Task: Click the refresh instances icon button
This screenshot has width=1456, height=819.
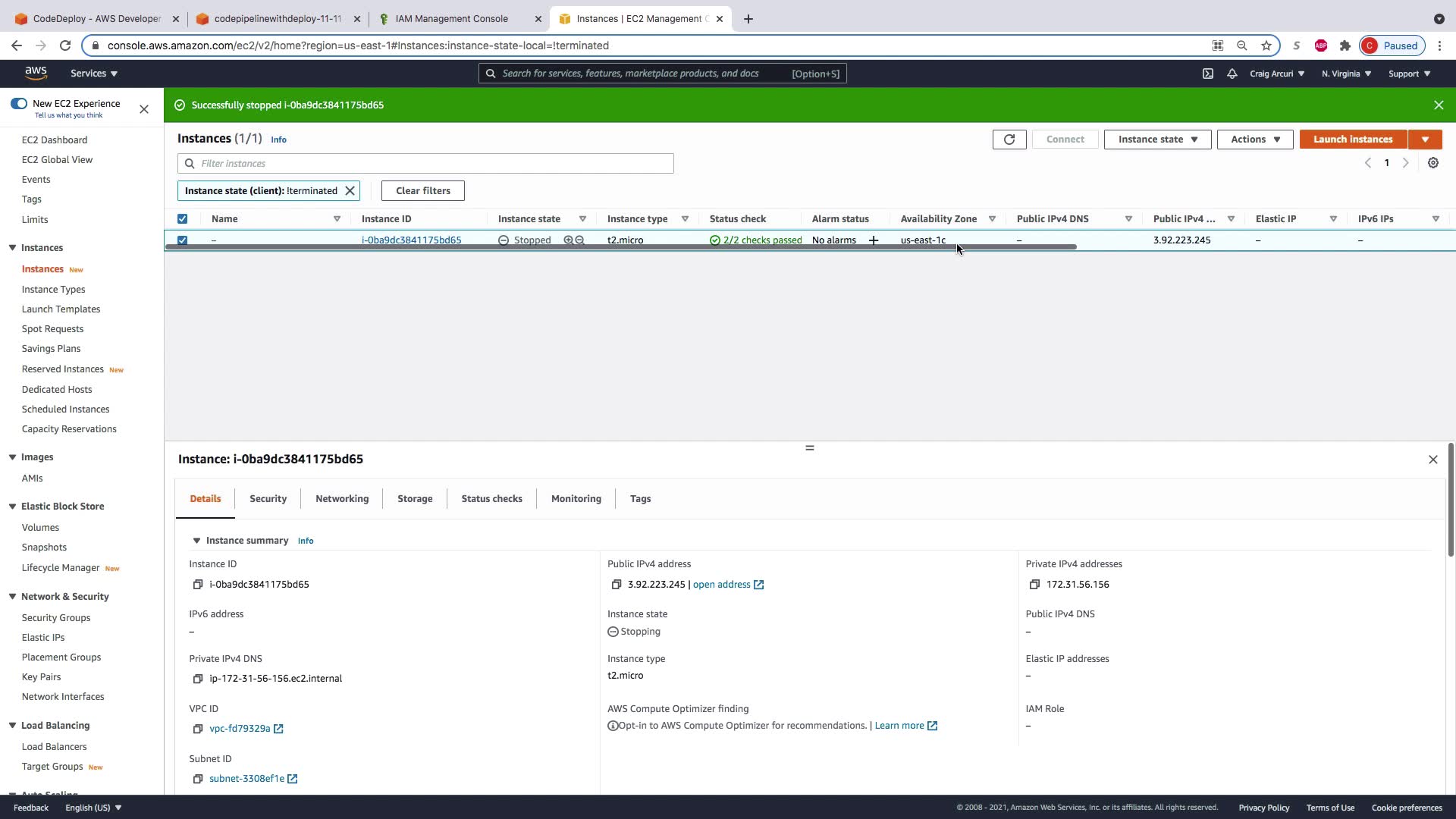Action: pyautogui.click(x=1009, y=140)
